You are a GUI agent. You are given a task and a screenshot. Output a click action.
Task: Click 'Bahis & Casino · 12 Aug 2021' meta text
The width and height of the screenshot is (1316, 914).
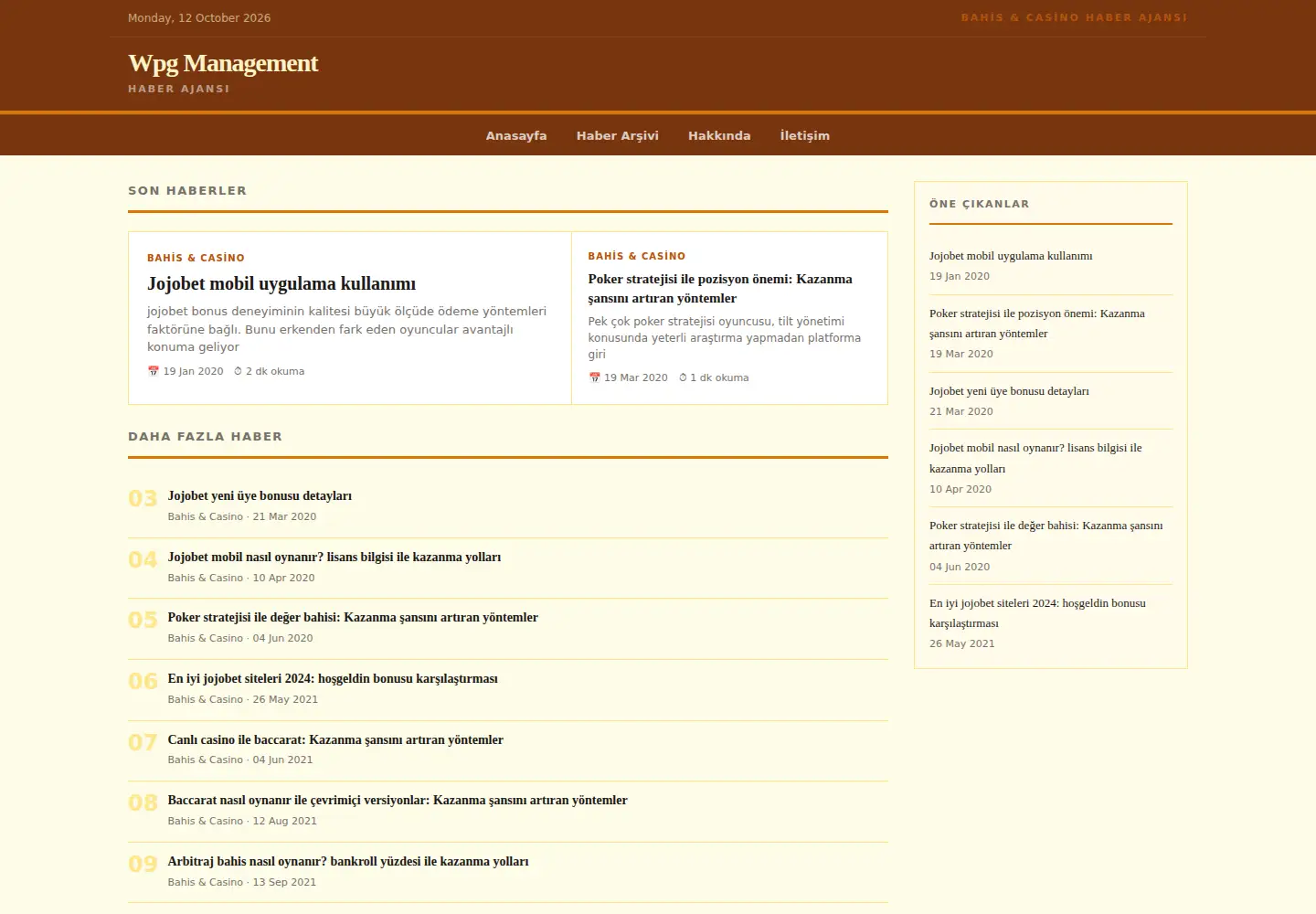coord(242,821)
